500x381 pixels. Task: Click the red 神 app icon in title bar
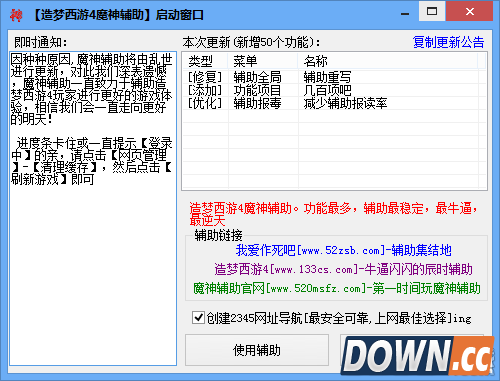click(x=16, y=15)
